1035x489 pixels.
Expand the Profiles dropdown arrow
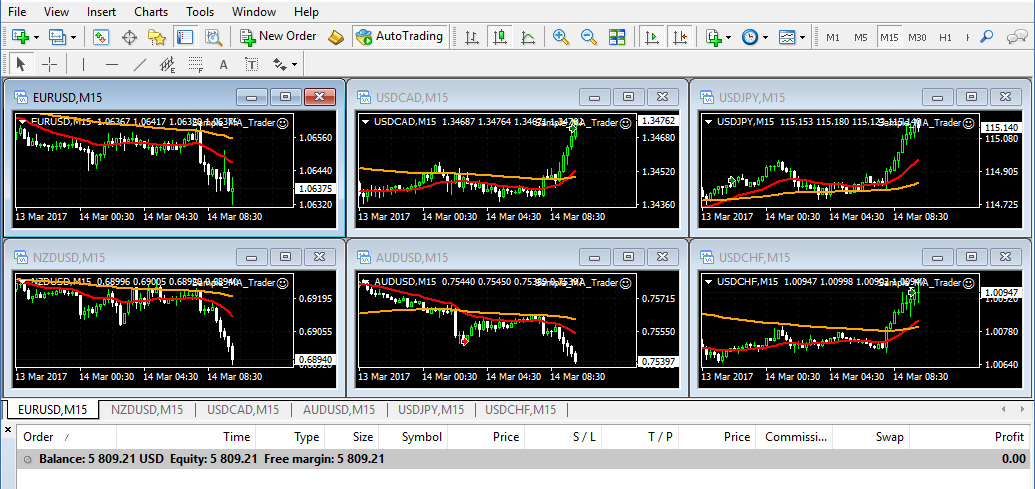pyautogui.click(x=73, y=38)
